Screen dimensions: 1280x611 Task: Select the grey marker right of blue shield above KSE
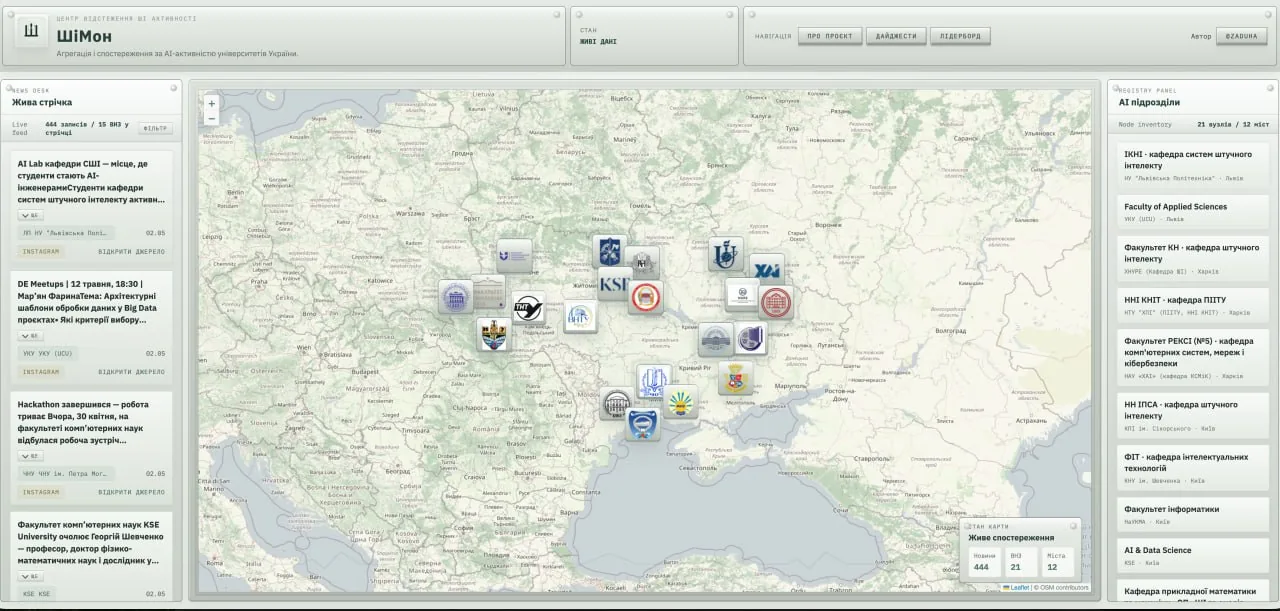click(642, 263)
